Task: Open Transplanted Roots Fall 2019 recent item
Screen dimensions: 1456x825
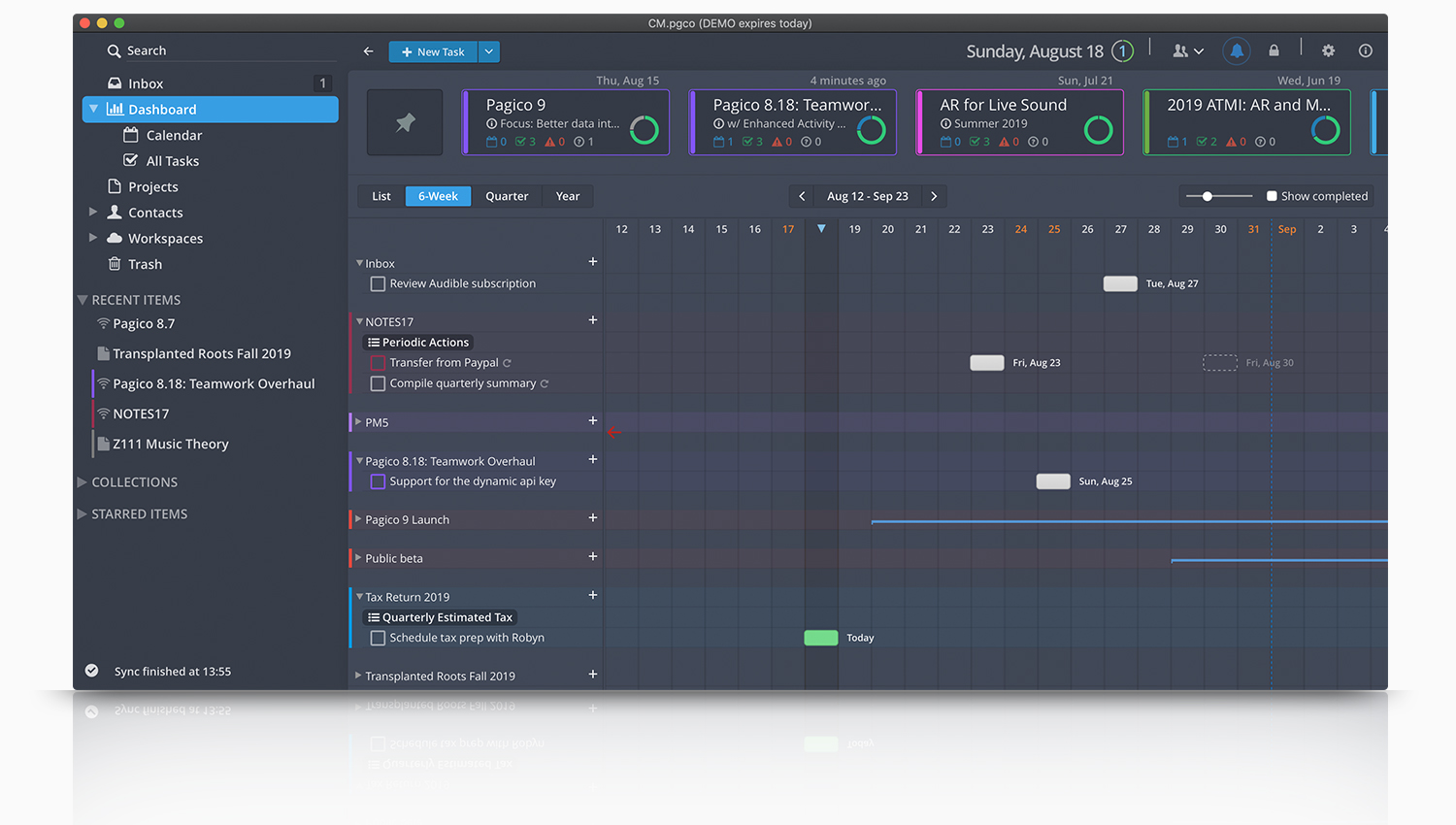Action: (x=201, y=353)
